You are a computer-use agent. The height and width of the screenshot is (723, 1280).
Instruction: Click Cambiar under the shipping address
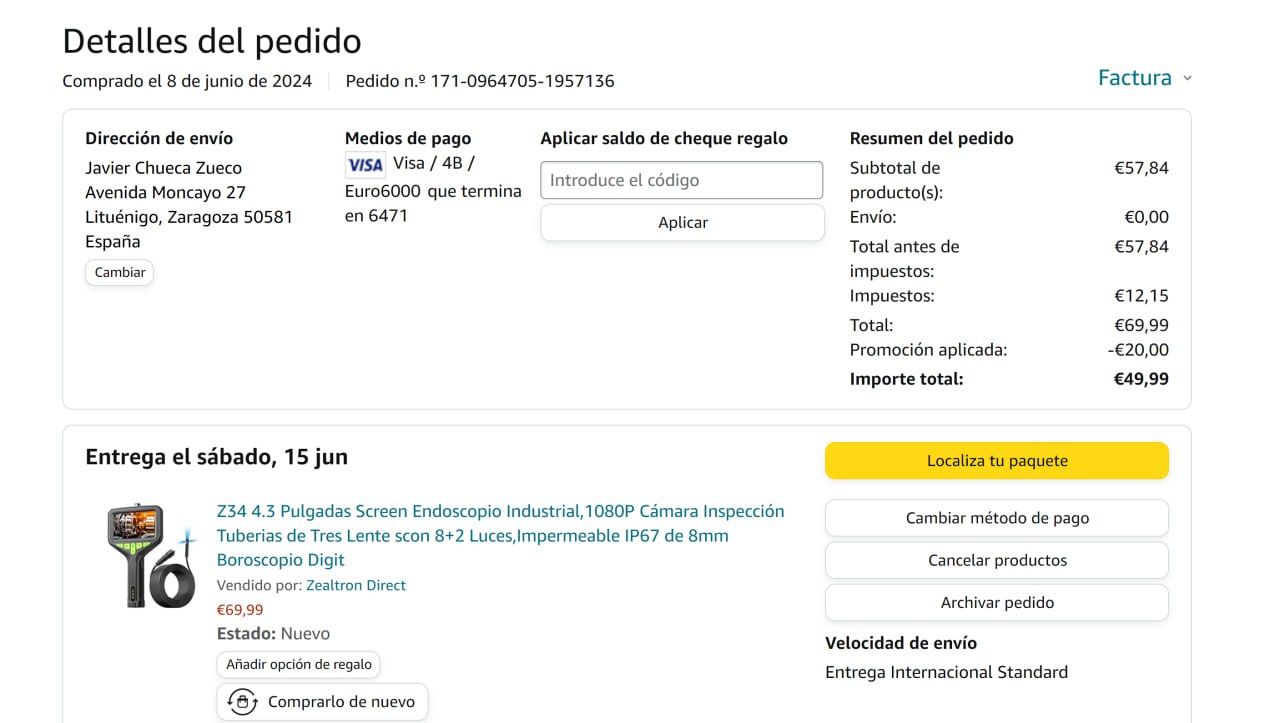coord(120,272)
